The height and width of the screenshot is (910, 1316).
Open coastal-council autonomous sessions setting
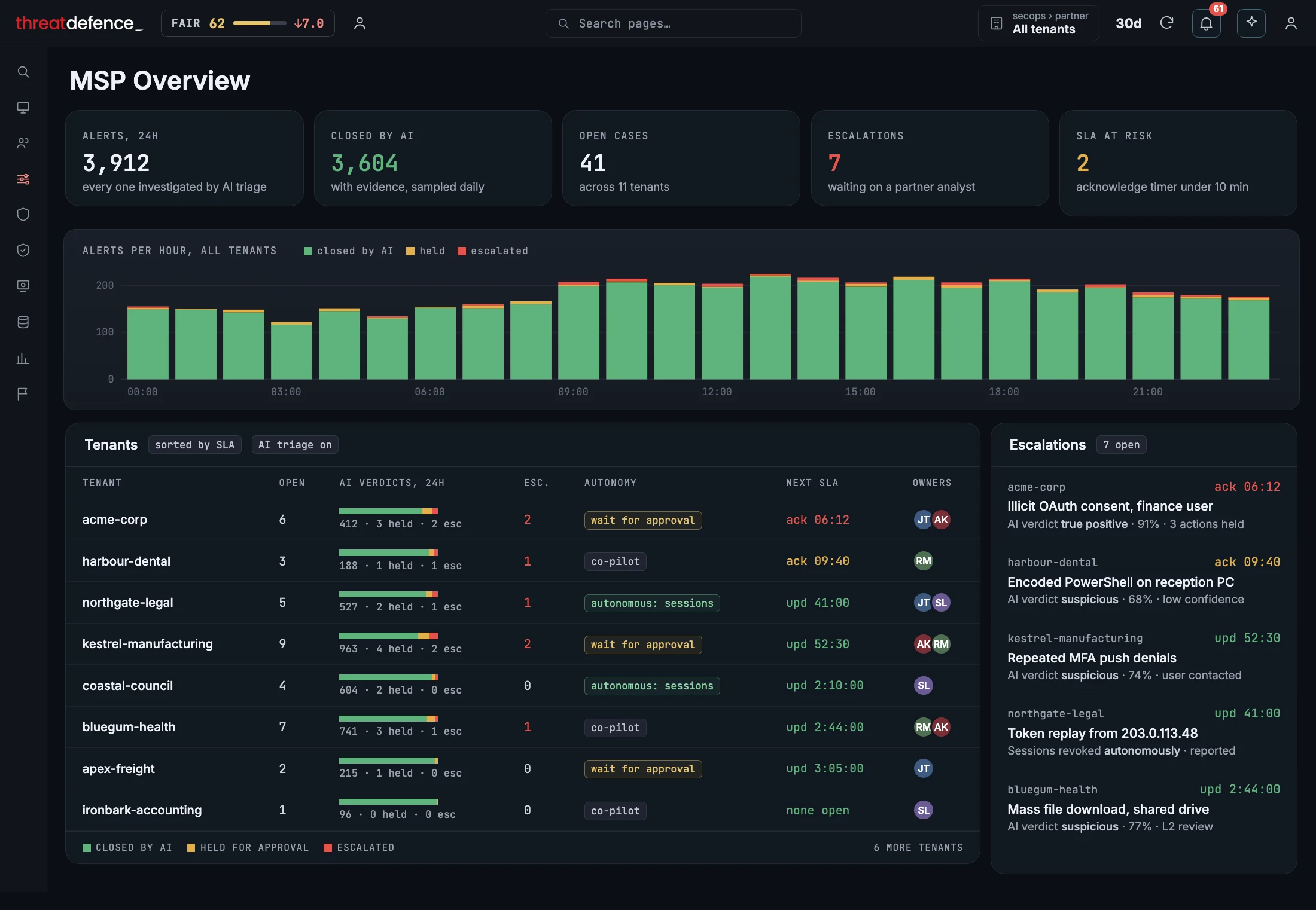652,686
